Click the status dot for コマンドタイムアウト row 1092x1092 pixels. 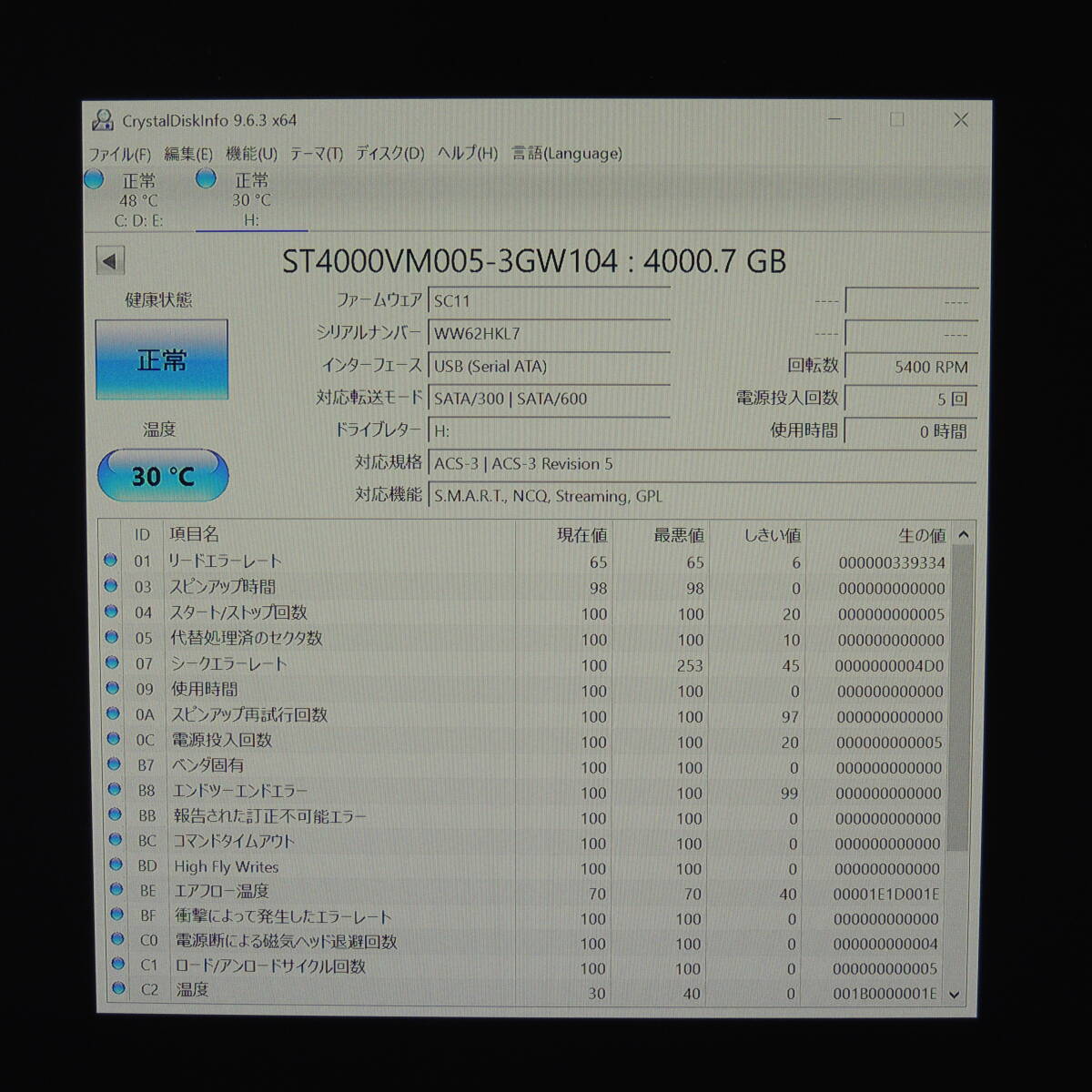coord(116,839)
